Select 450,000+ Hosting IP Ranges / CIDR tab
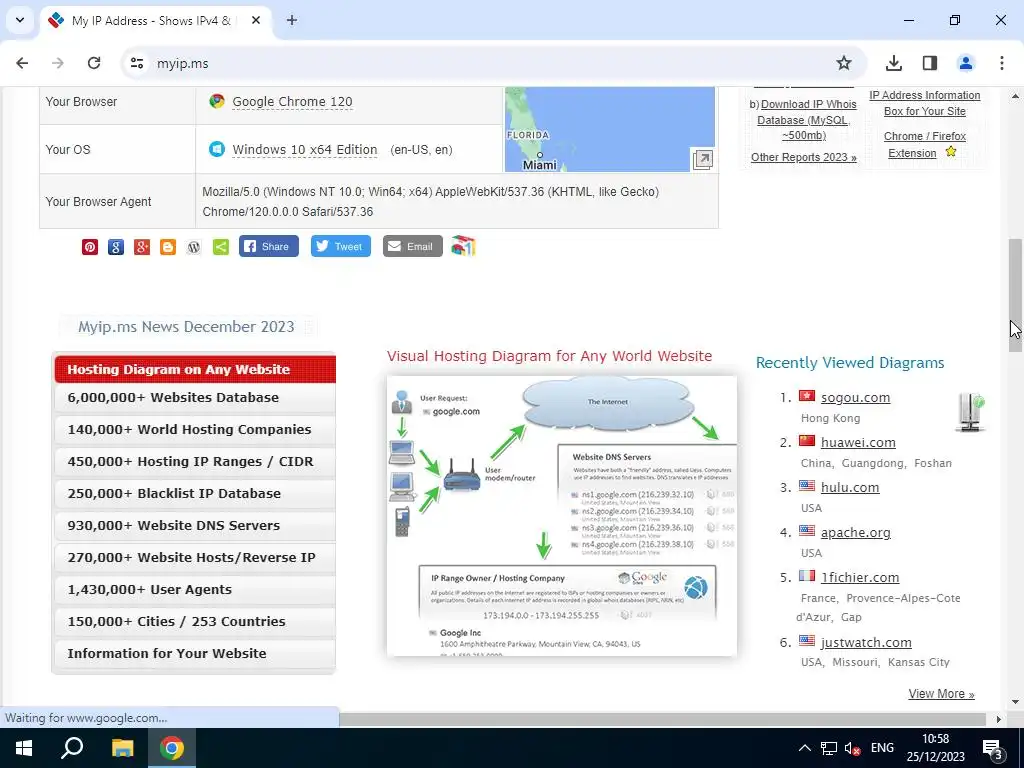 (195, 462)
